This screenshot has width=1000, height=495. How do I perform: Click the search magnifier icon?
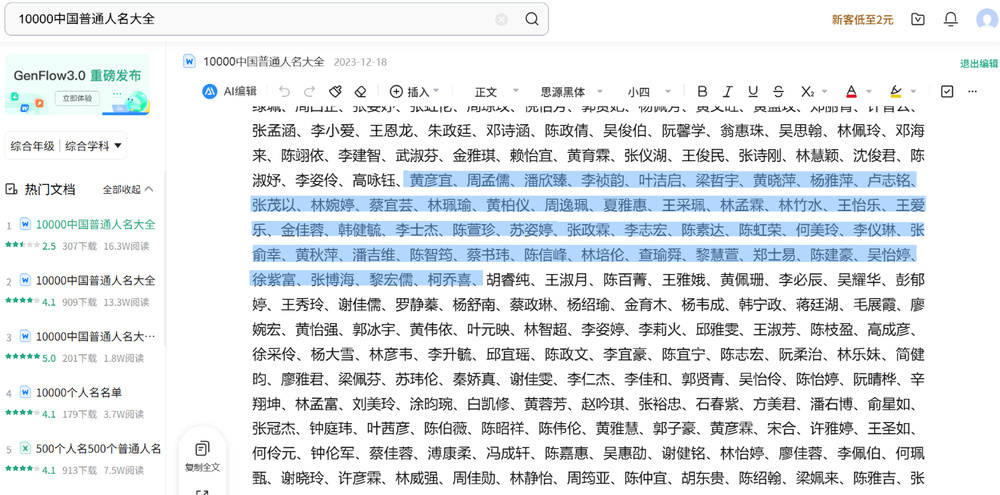(x=532, y=19)
